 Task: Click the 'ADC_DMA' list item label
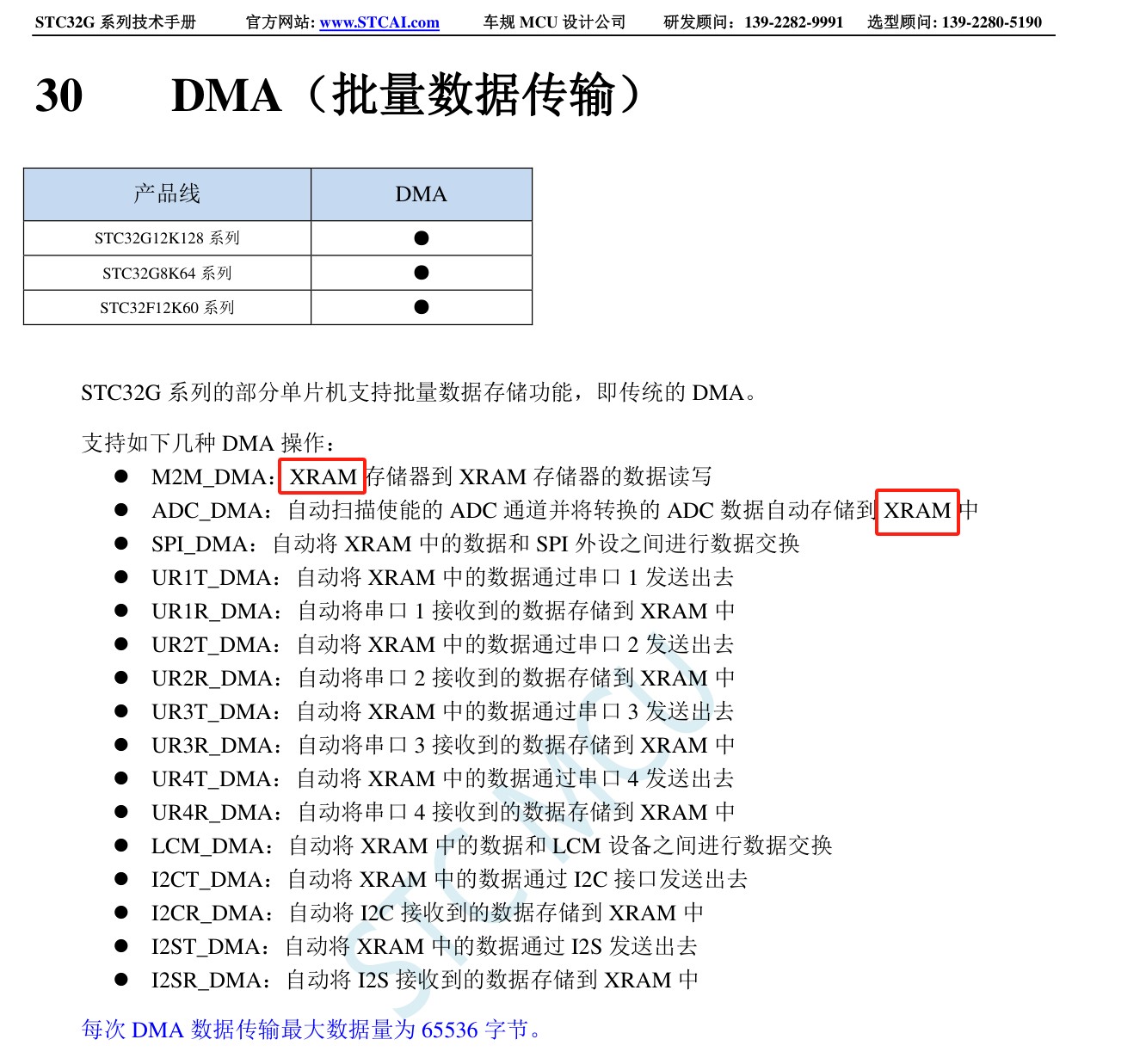[206, 510]
